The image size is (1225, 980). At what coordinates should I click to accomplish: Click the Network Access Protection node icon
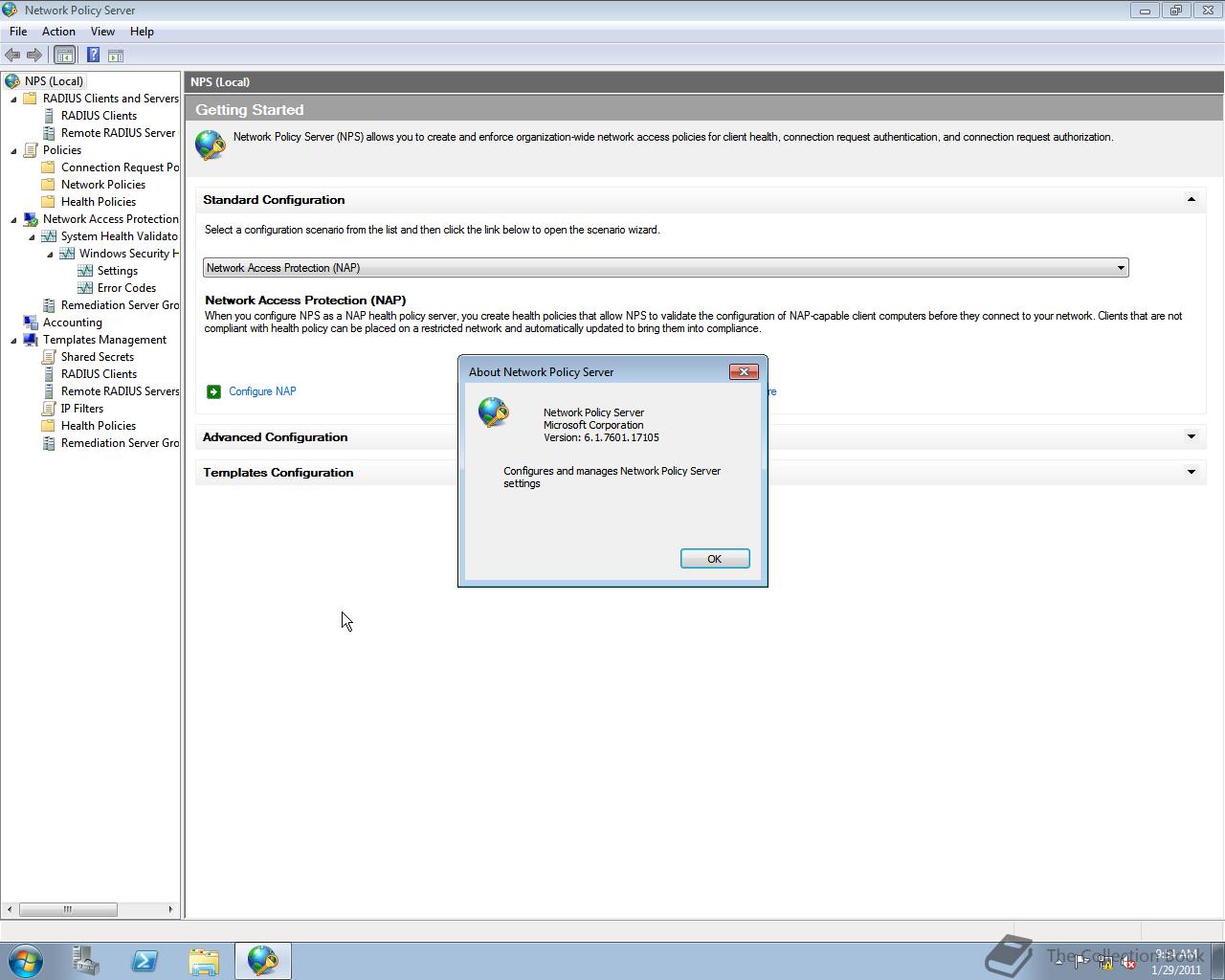click(31, 219)
